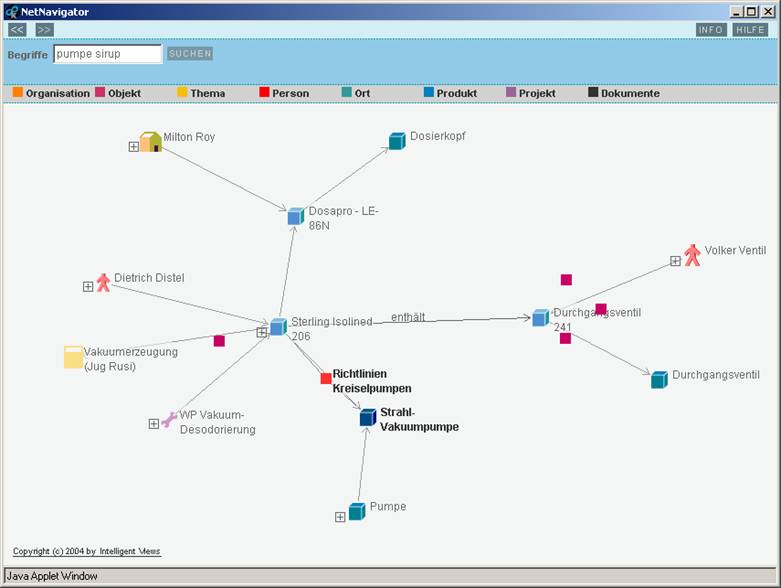Click the 'Strahl-Vakuumpumpe' label
The image size is (781, 588).
coord(419,419)
